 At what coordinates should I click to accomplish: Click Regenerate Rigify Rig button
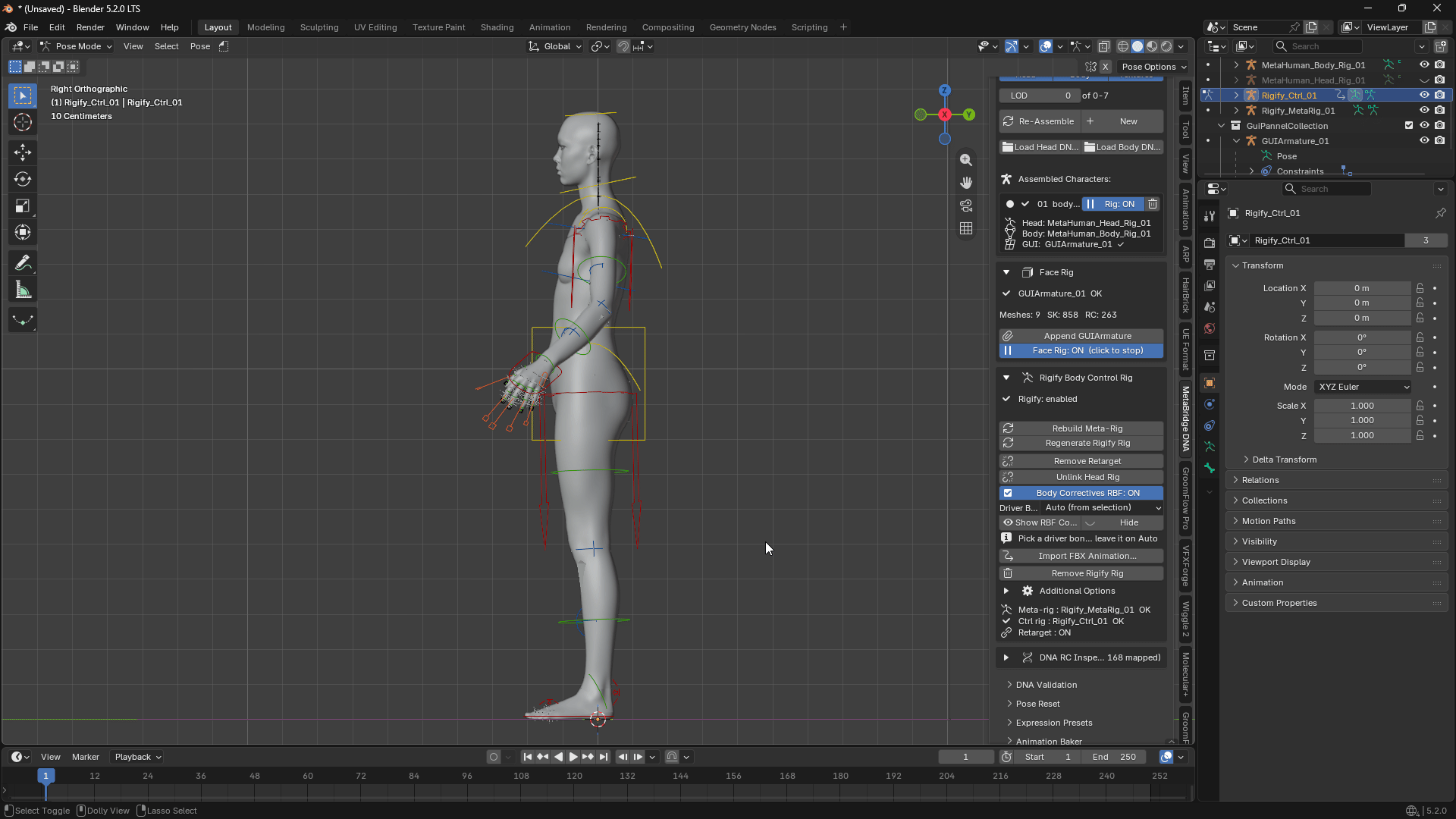tap(1081, 444)
